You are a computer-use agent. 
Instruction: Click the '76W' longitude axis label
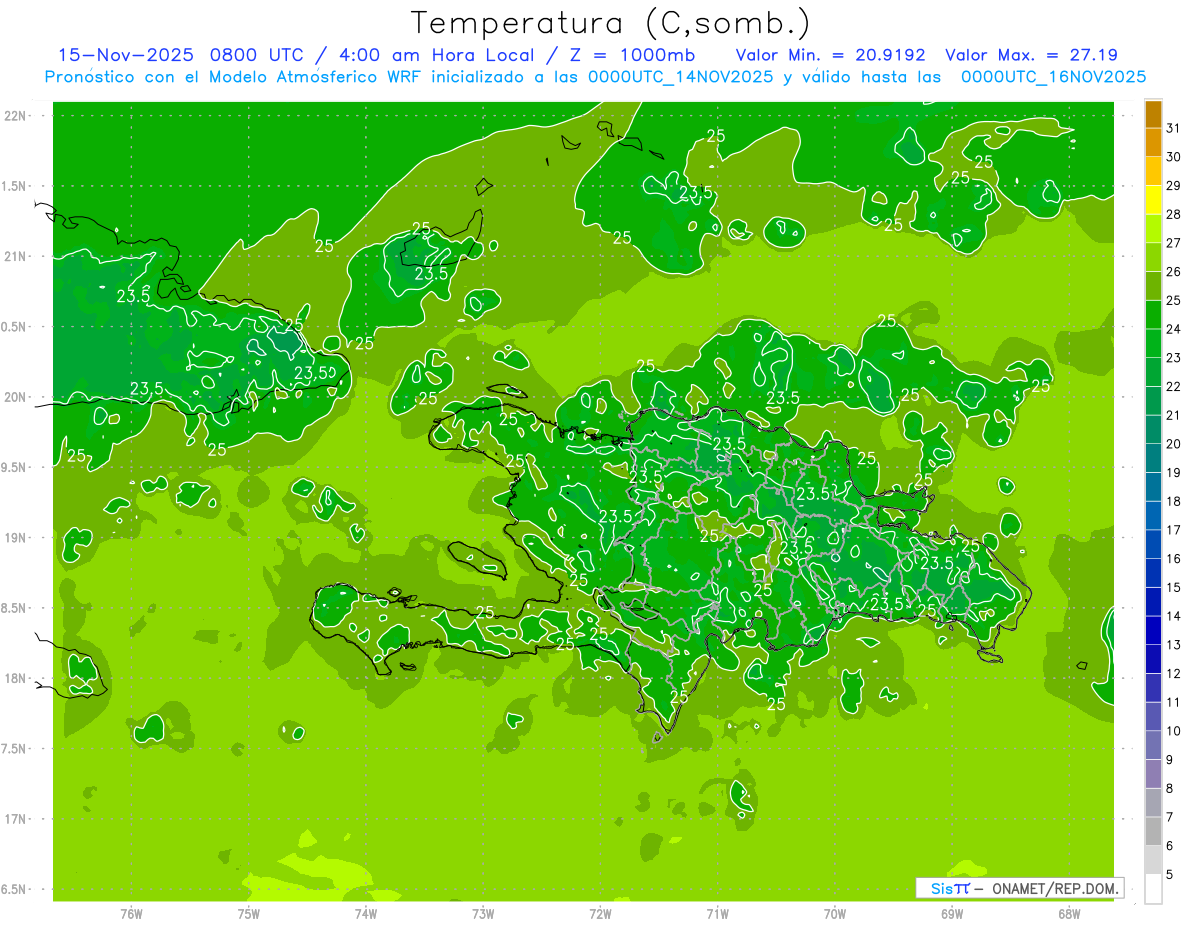pos(131,913)
